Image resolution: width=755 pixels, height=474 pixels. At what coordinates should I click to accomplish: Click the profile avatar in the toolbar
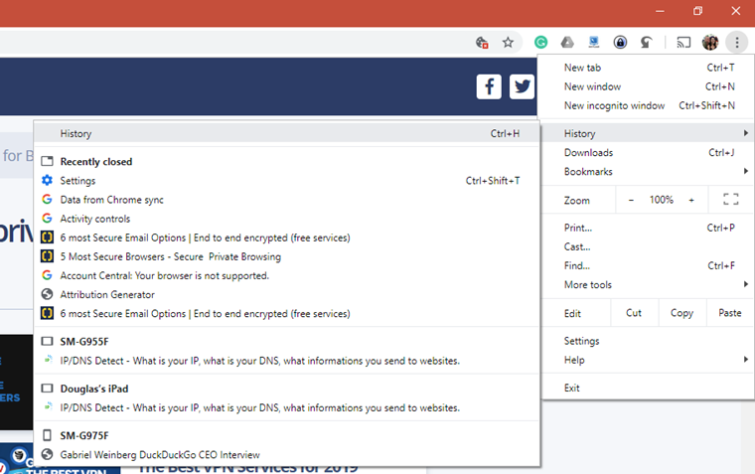710,42
